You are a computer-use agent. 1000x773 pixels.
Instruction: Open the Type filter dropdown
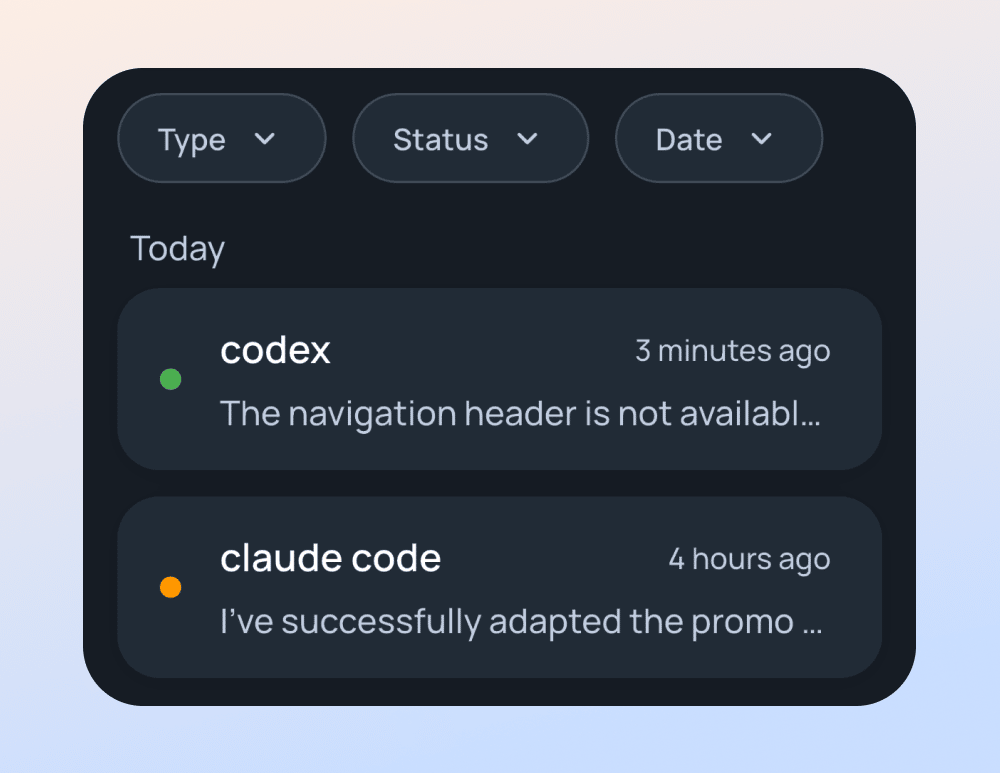click(x=221, y=138)
